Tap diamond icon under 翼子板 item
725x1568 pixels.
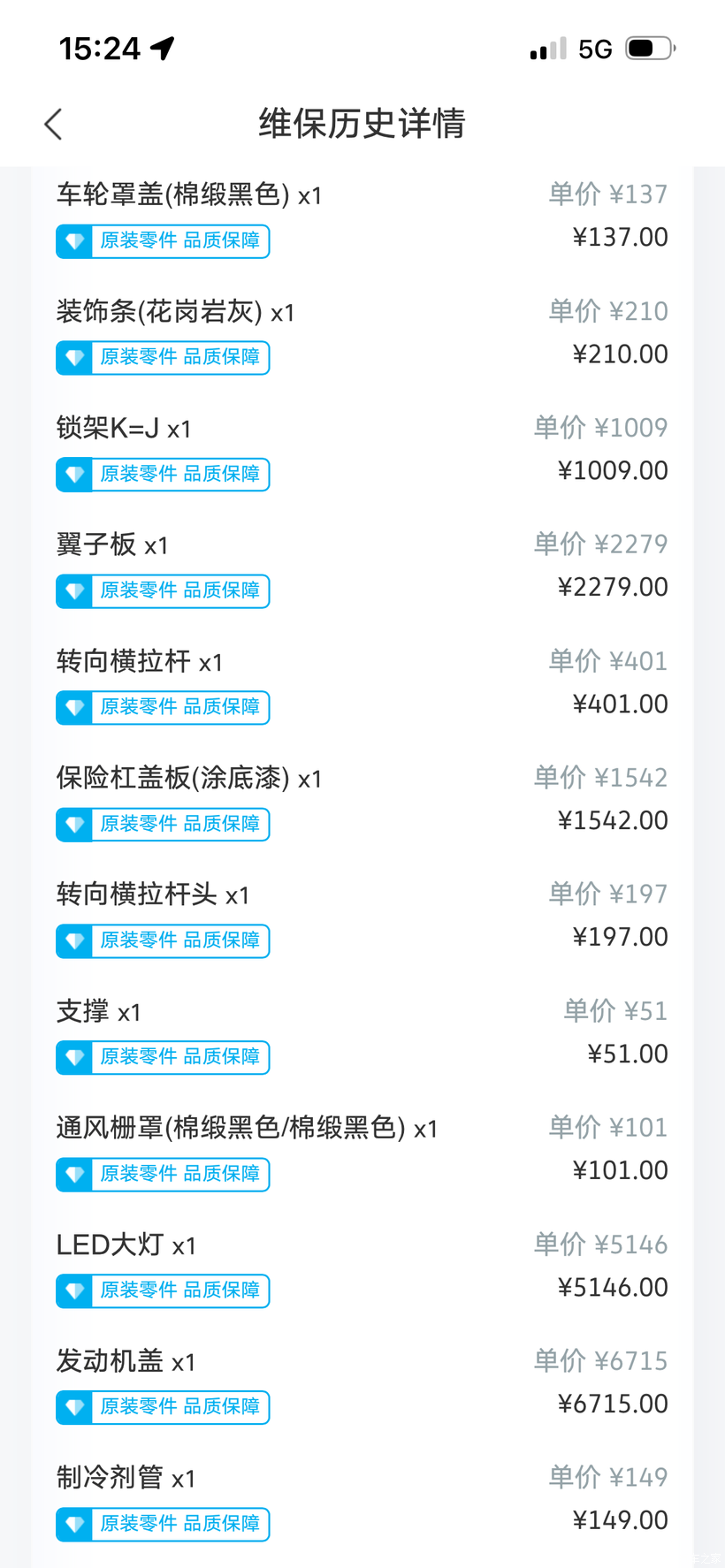point(74,591)
